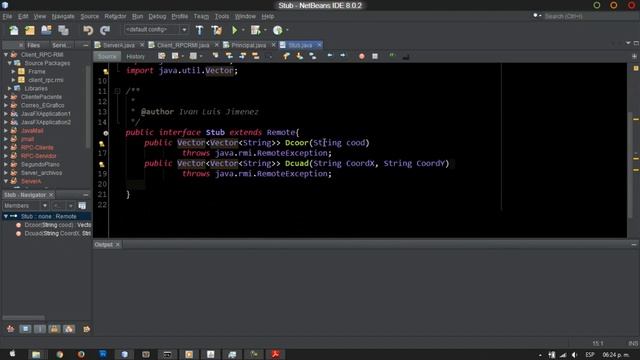This screenshot has height=360, width=640.
Task: Click the History view button
Action: [x=136, y=56]
